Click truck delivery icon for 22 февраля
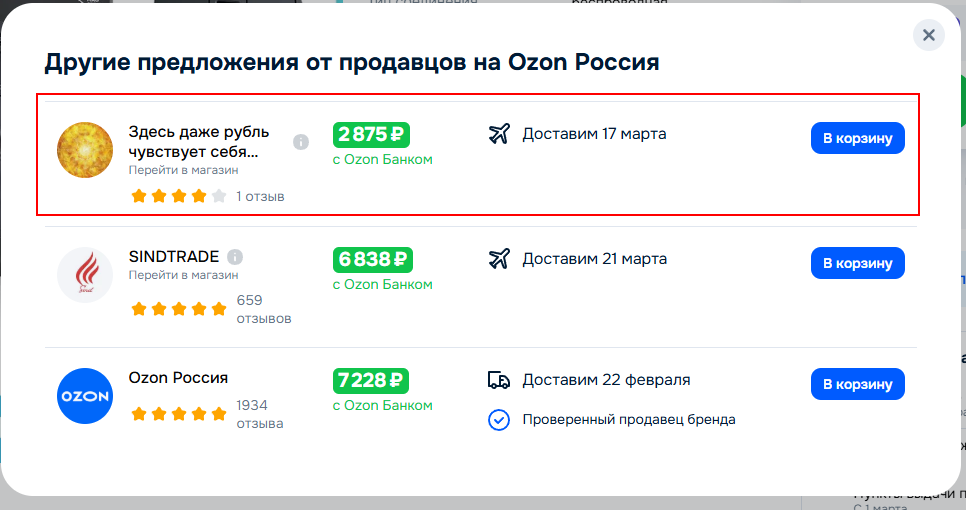966x510 pixels. (499, 380)
